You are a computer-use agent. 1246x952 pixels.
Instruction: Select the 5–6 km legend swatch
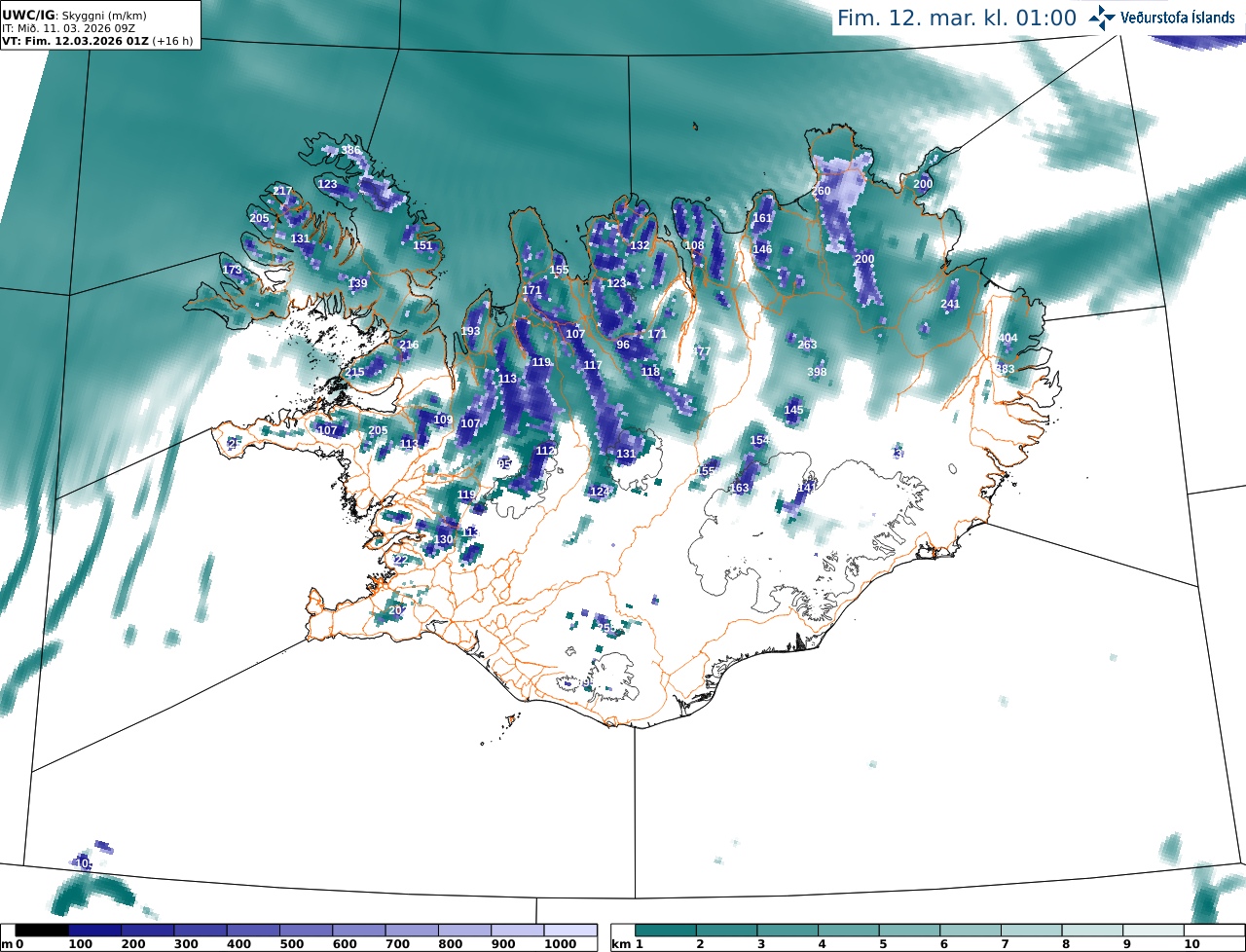(x=910, y=931)
